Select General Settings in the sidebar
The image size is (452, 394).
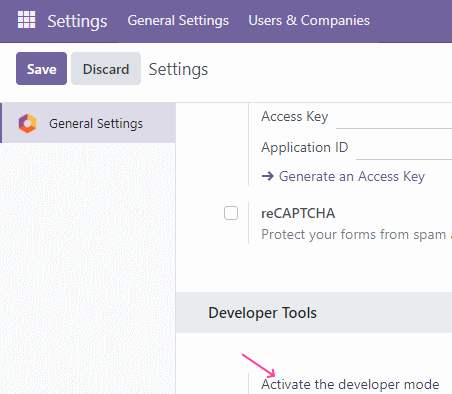tap(88, 123)
